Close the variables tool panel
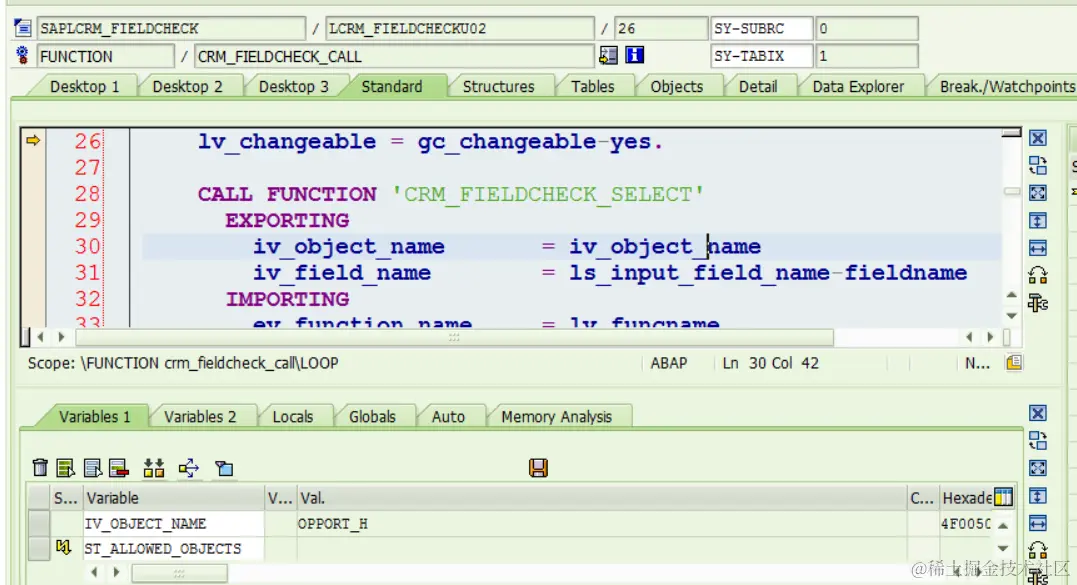 [1038, 413]
